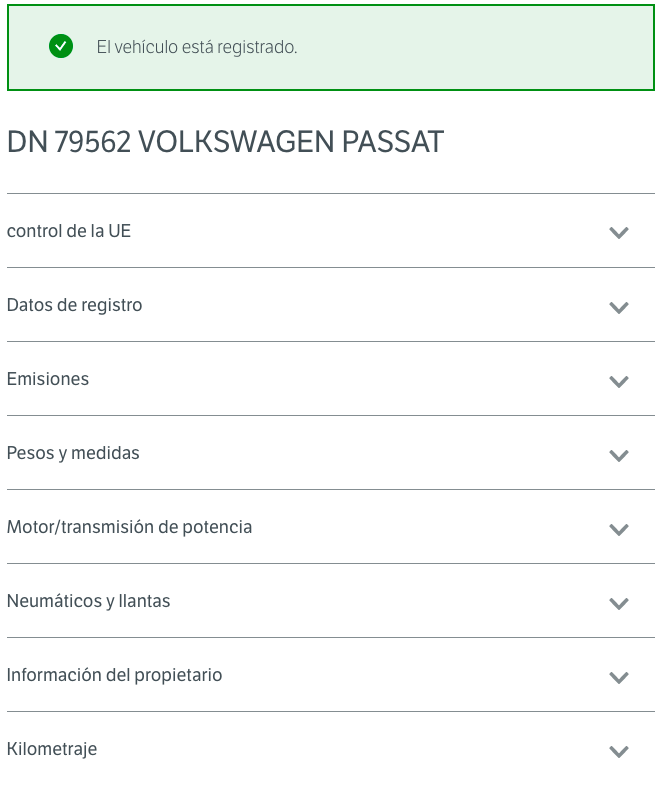This screenshot has width=666, height=785.
Task: Expand Datos de registro section
Action: point(330,305)
